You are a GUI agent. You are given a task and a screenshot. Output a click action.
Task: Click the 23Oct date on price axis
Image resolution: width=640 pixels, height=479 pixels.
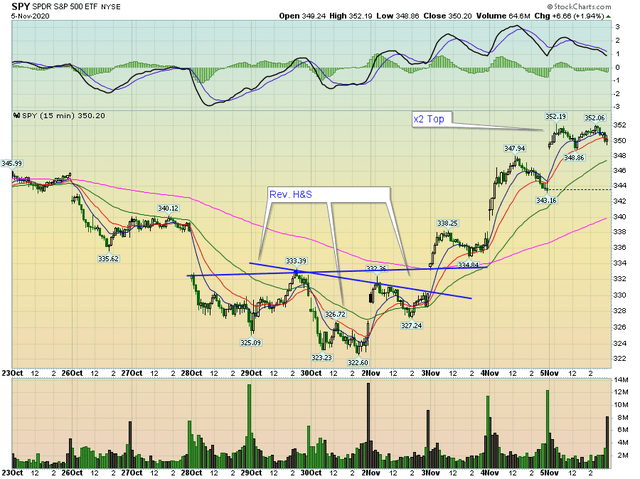pyautogui.click(x=12, y=373)
